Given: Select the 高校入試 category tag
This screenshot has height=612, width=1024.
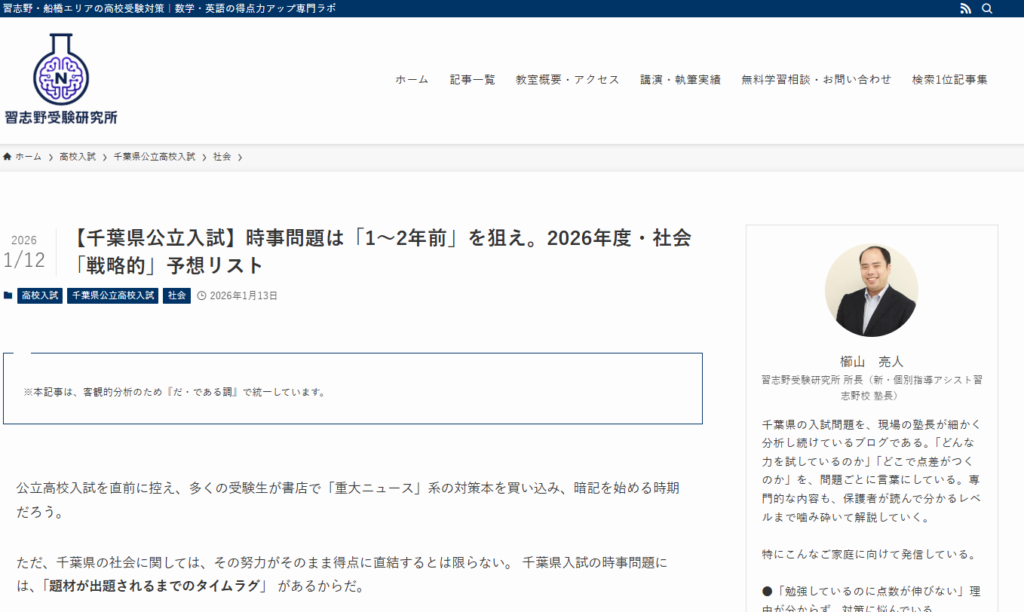Looking at the screenshot, I should click(40, 296).
